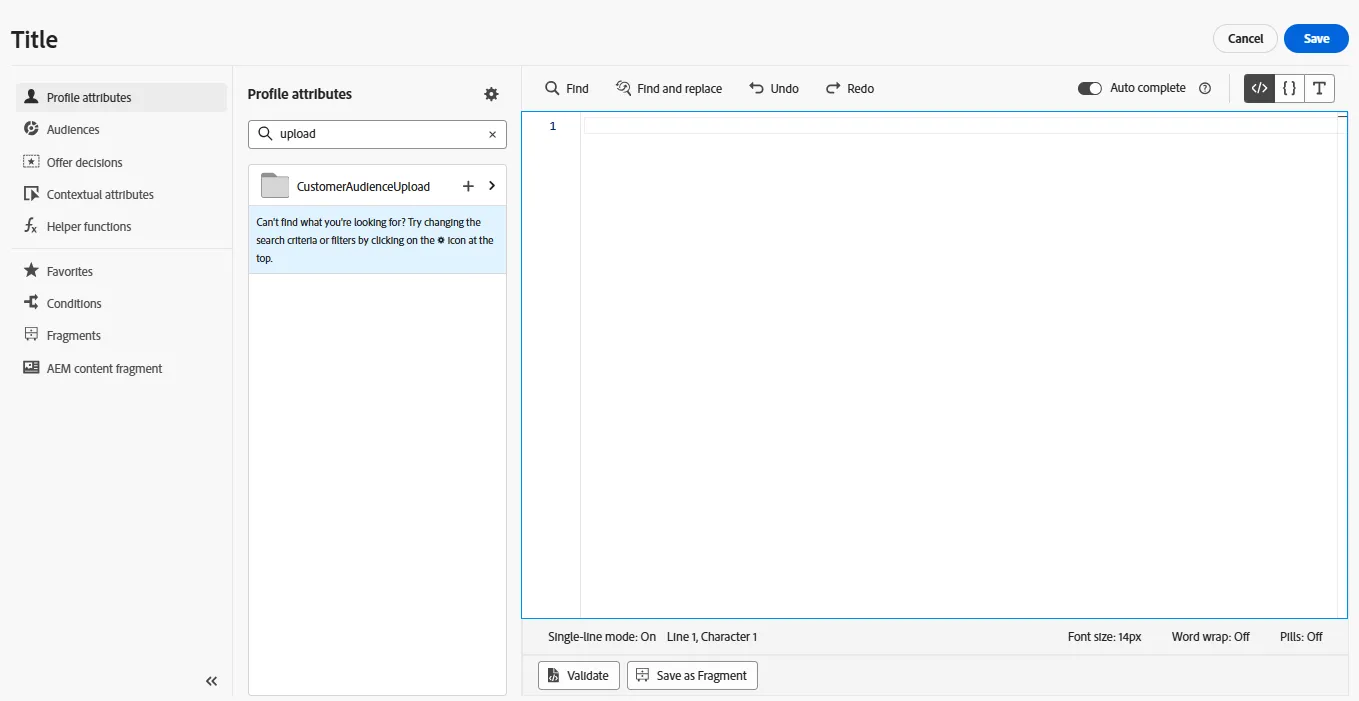
Task: Open Contextual attributes section
Action: (122, 194)
